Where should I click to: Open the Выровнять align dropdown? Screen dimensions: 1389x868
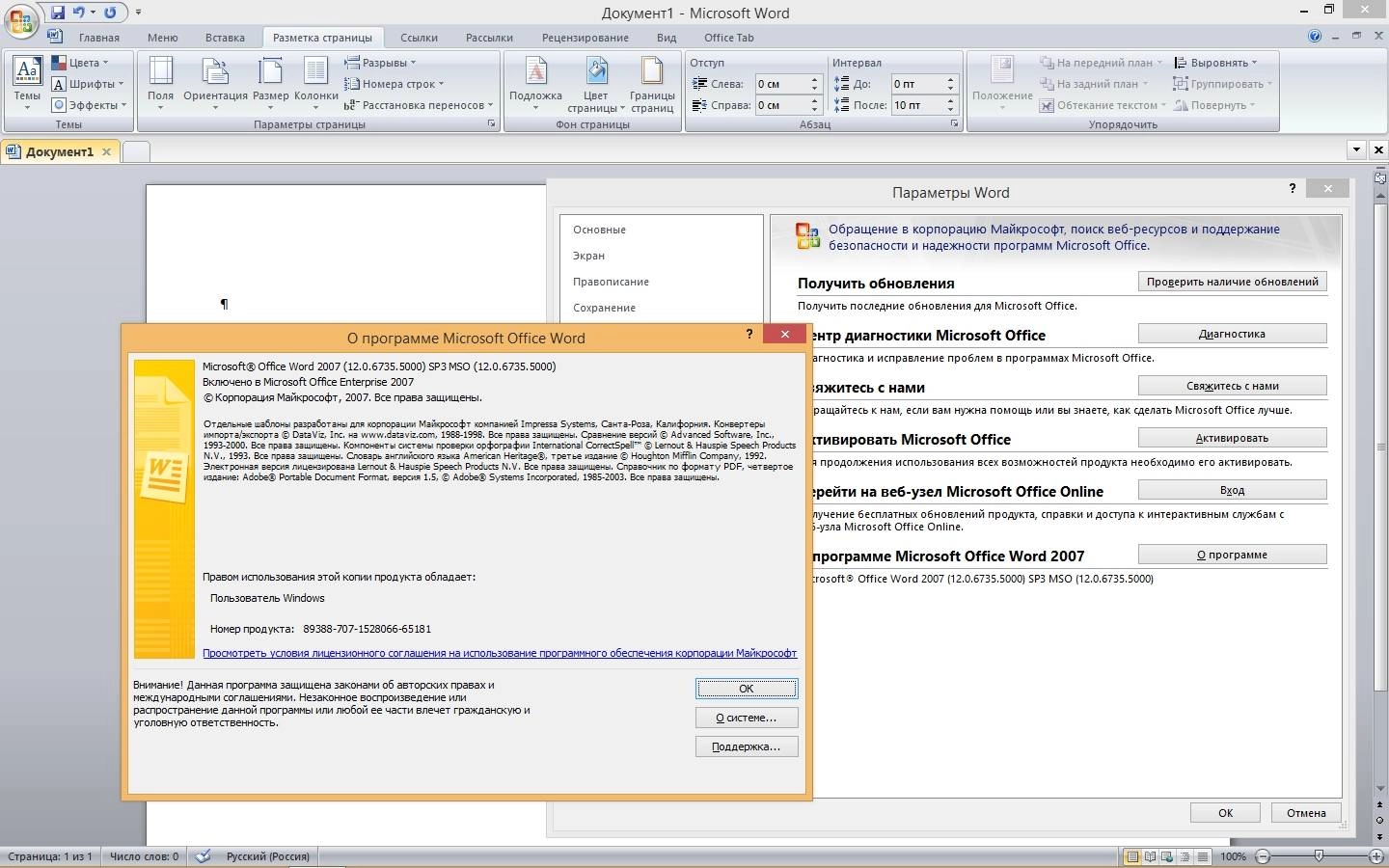(1215, 63)
